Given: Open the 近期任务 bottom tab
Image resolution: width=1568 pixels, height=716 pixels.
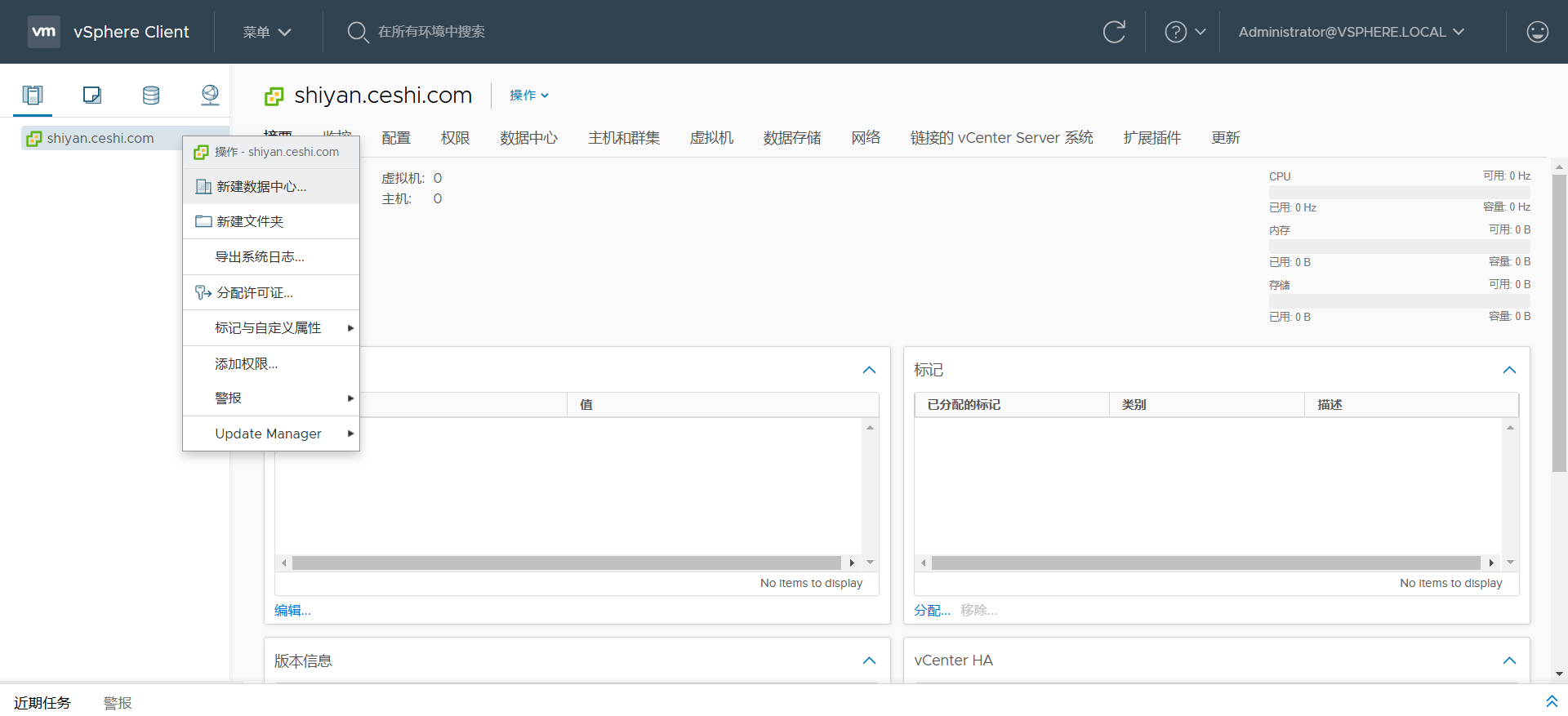Looking at the screenshot, I should [x=42, y=702].
